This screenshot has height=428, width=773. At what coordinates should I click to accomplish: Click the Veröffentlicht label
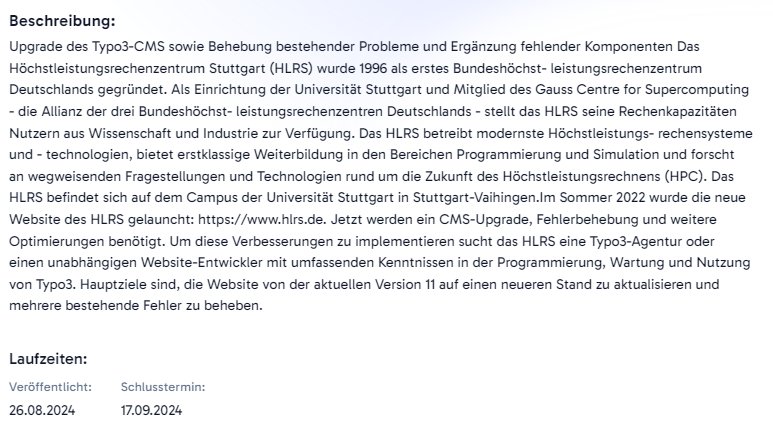(50, 387)
